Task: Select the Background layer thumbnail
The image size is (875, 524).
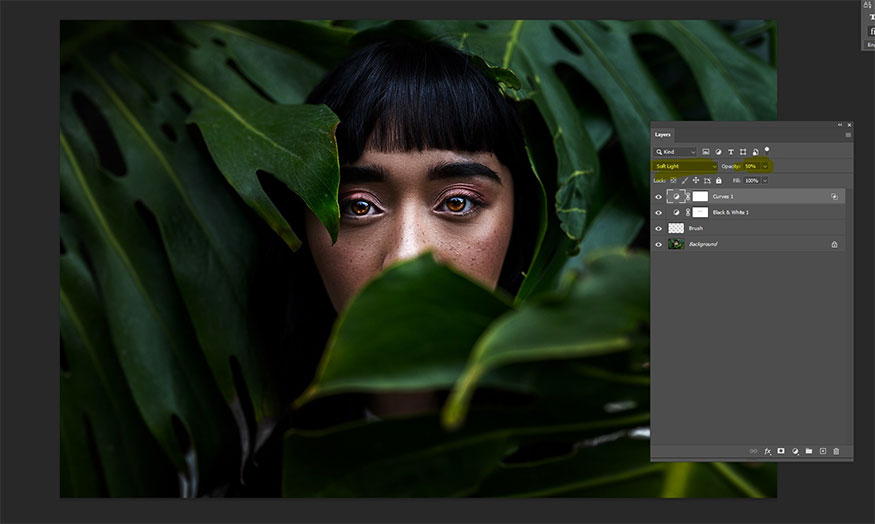Action: [x=676, y=244]
